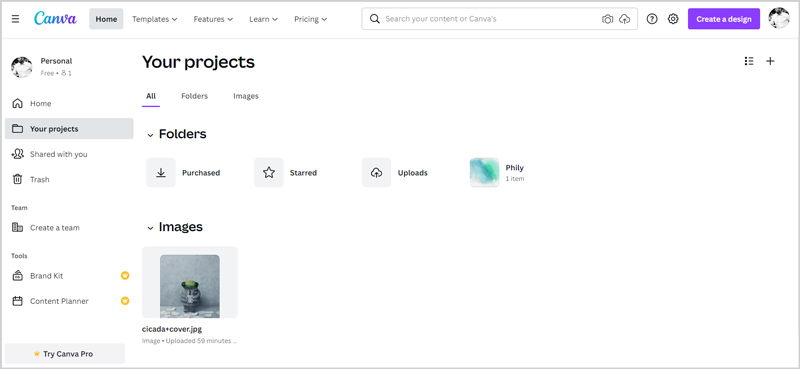Click the Create a design button

tap(723, 19)
